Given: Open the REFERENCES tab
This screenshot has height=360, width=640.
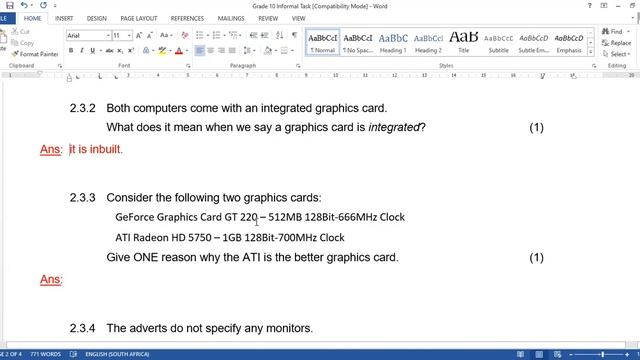Looking at the screenshot, I should pyautogui.click(x=187, y=18).
